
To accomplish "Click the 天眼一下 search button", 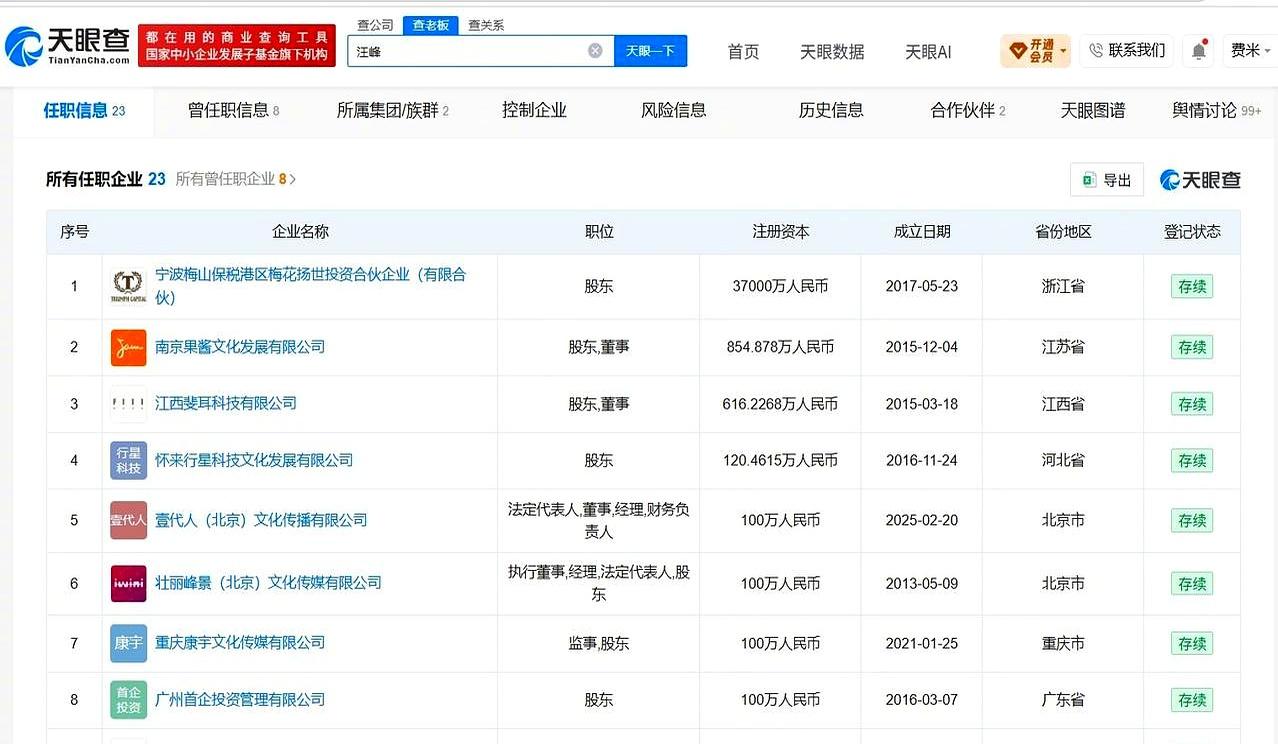I will (x=650, y=51).
